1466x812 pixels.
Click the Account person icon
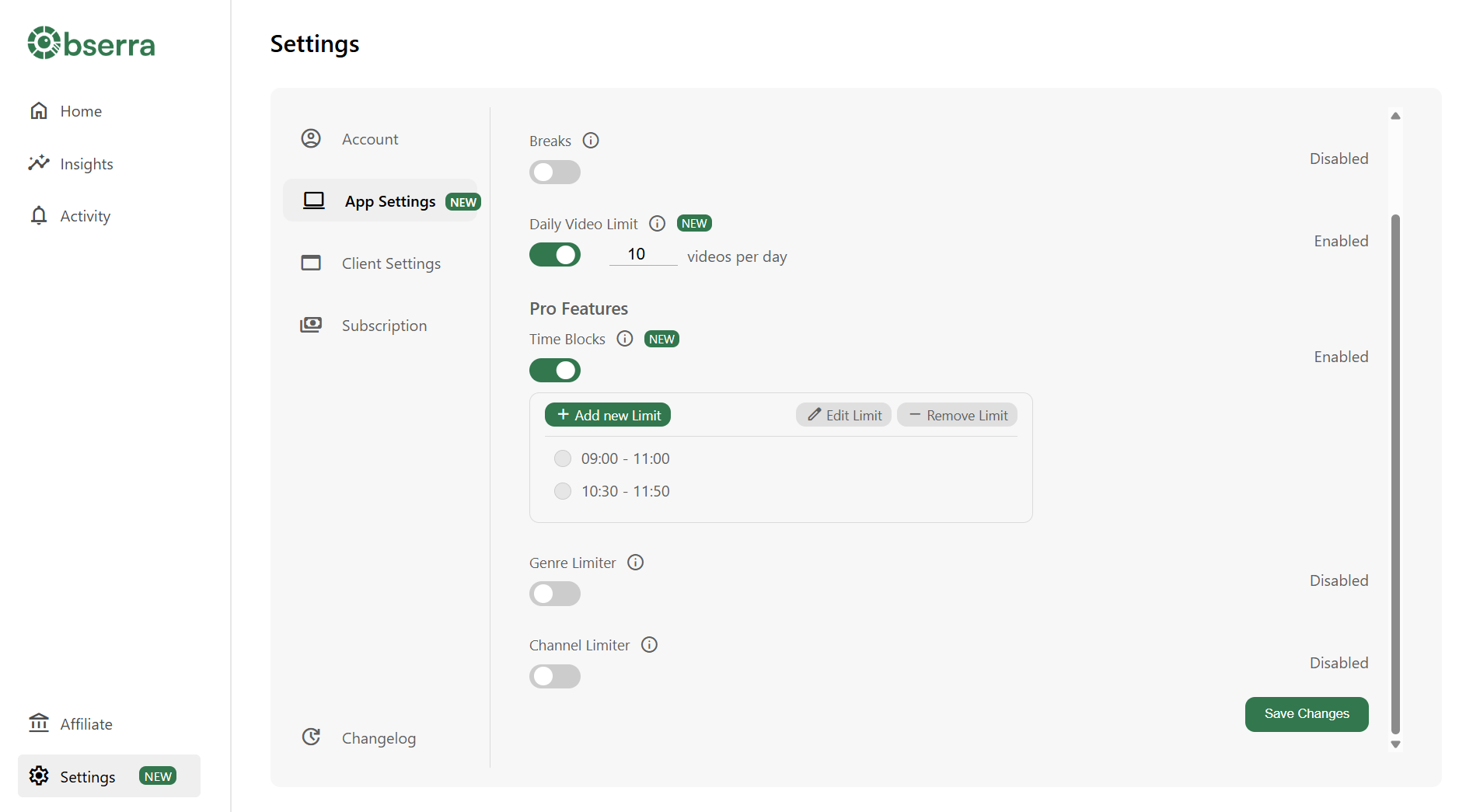[311, 138]
